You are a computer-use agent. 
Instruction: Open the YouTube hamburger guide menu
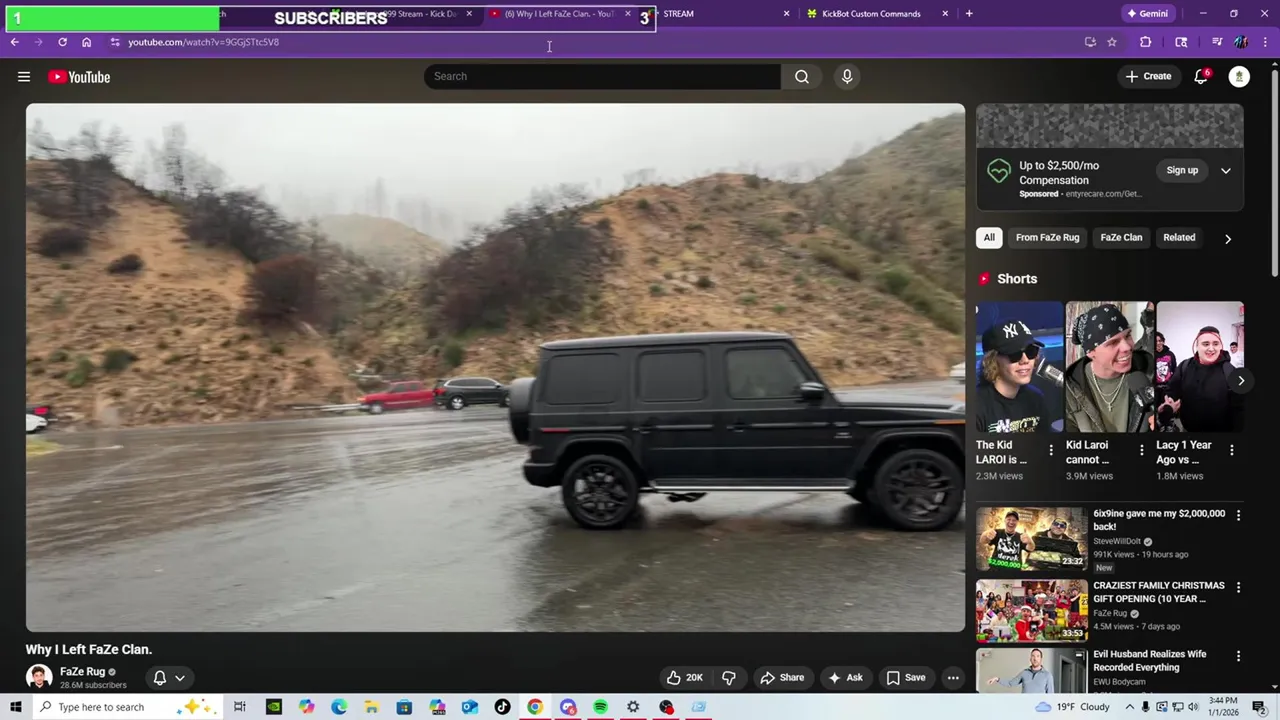pos(24,77)
